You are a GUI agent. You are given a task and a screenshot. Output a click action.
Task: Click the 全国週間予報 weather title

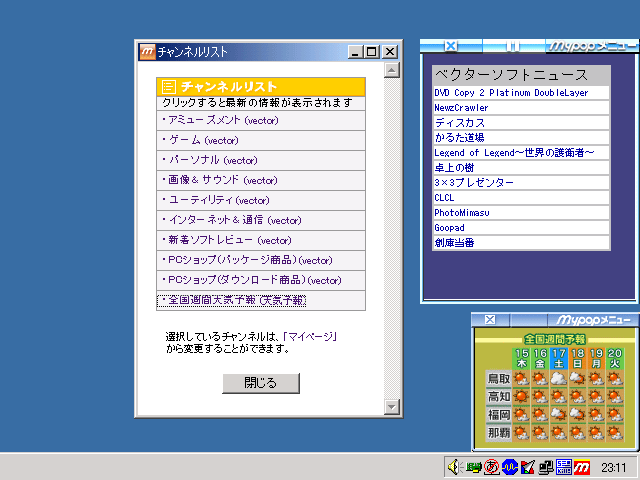(554, 339)
